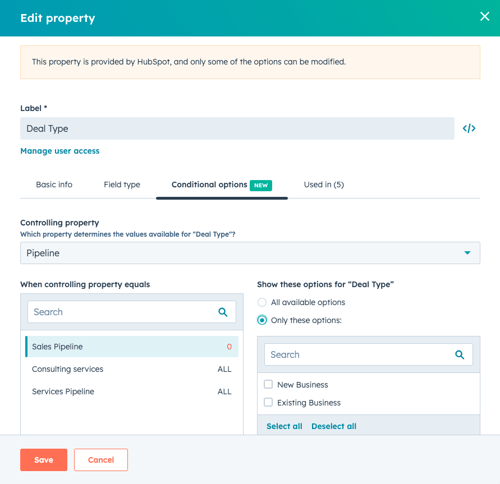500x484 pixels.
Task: Select Consulting services in pipeline list
Action: (132, 369)
